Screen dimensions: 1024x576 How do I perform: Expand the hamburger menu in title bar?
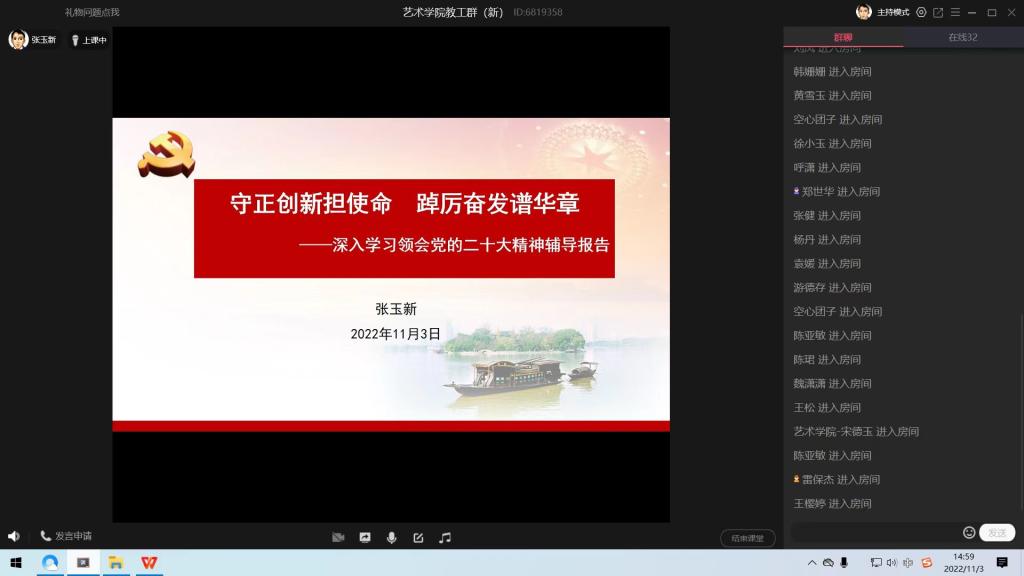coord(954,12)
